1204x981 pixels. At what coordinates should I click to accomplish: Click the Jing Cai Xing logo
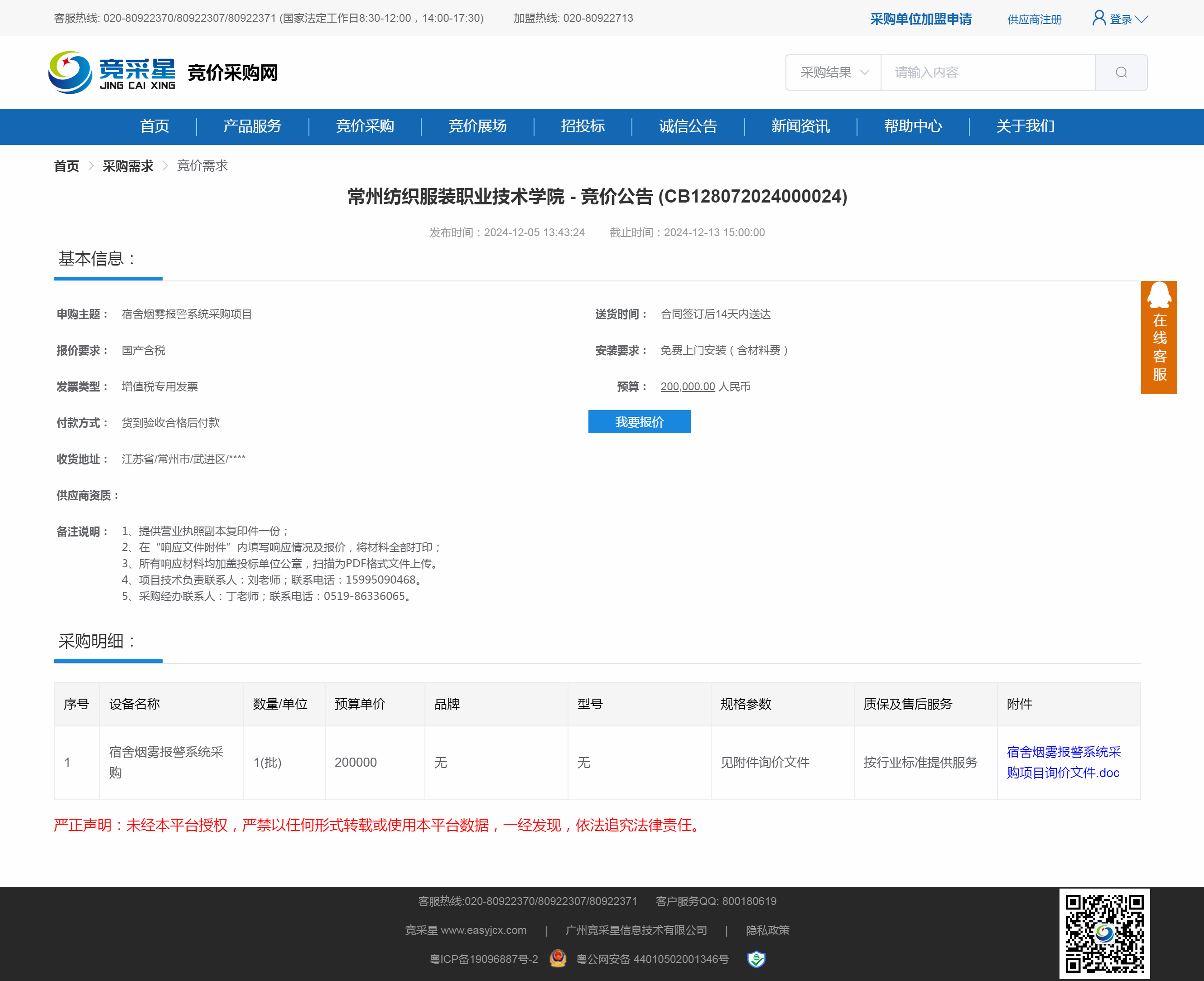[x=112, y=72]
